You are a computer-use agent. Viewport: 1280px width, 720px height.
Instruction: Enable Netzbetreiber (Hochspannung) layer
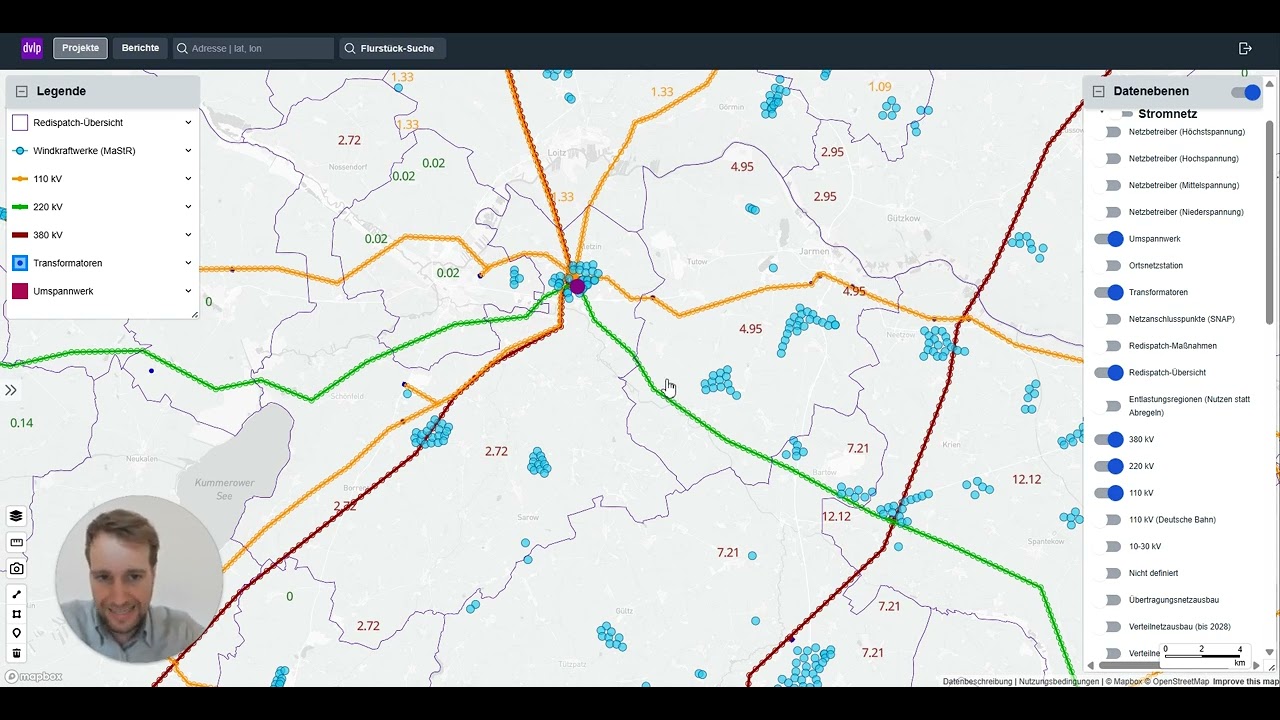1109,159
